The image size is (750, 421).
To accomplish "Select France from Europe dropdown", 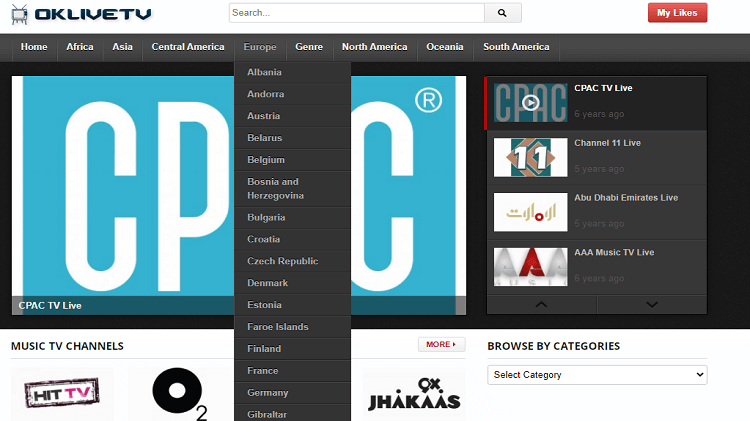I will pyautogui.click(x=292, y=371).
